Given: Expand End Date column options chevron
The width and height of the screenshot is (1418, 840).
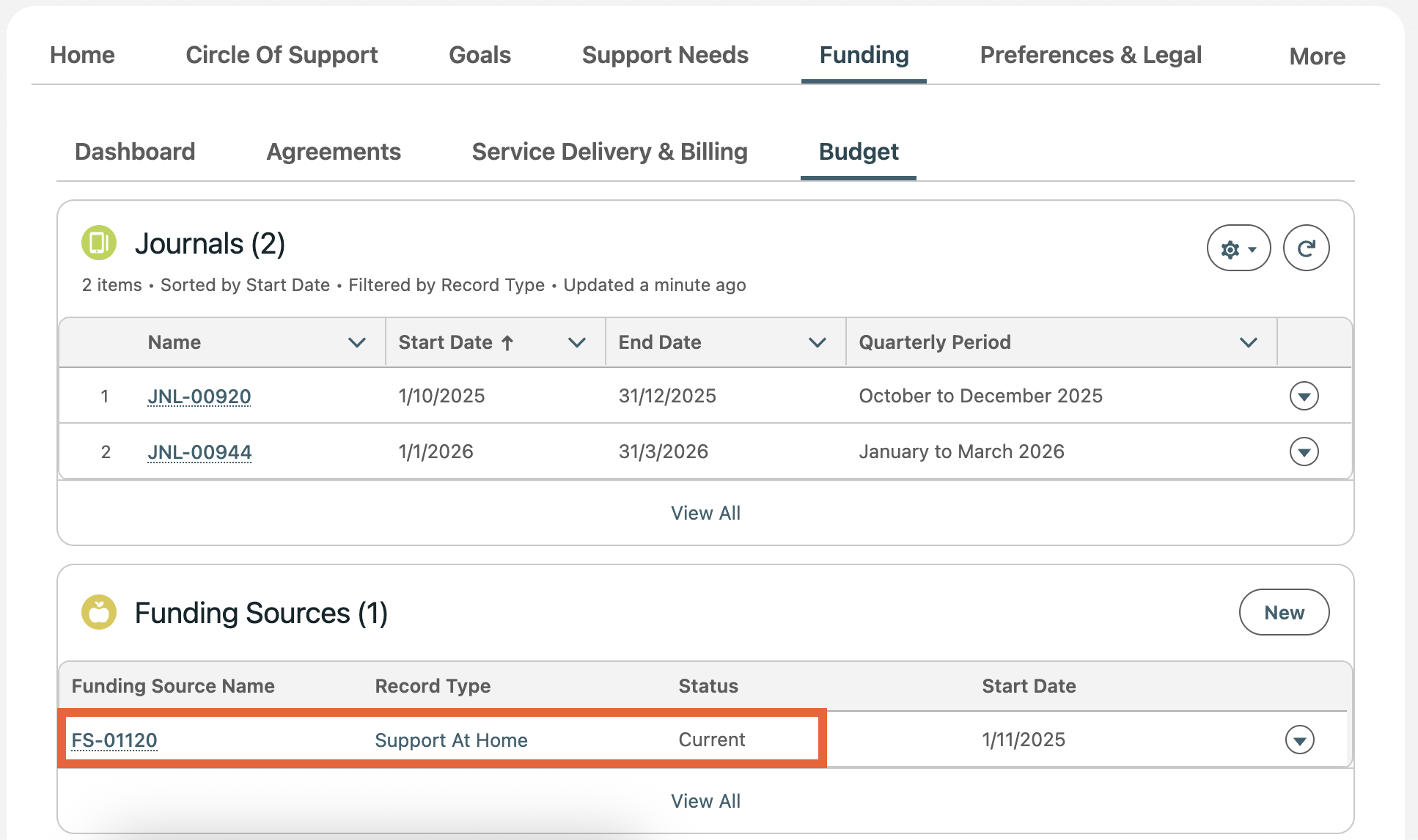Looking at the screenshot, I should coord(817,342).
